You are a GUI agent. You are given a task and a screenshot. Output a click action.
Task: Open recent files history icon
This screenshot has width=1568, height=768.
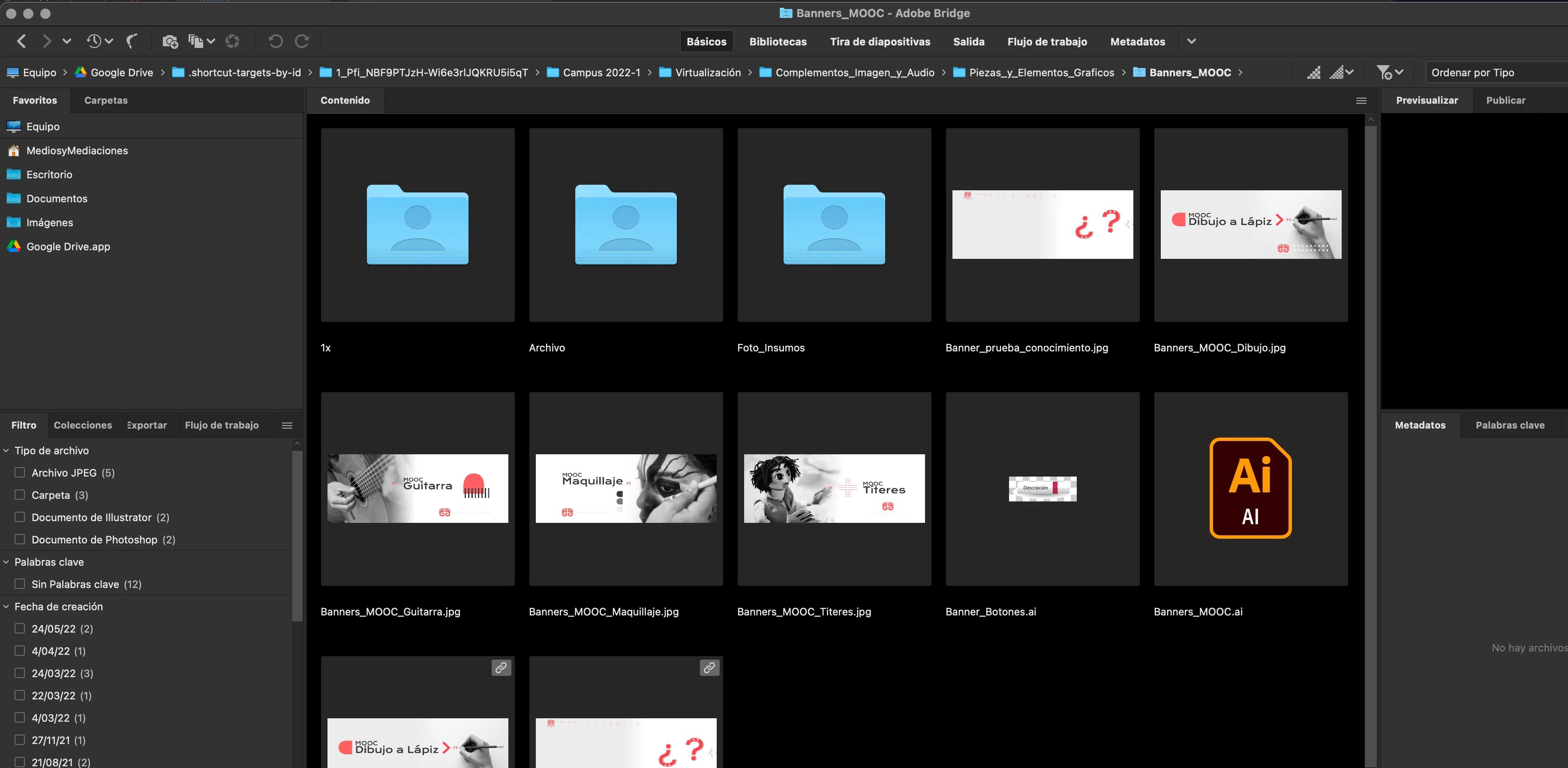point(94,42)
